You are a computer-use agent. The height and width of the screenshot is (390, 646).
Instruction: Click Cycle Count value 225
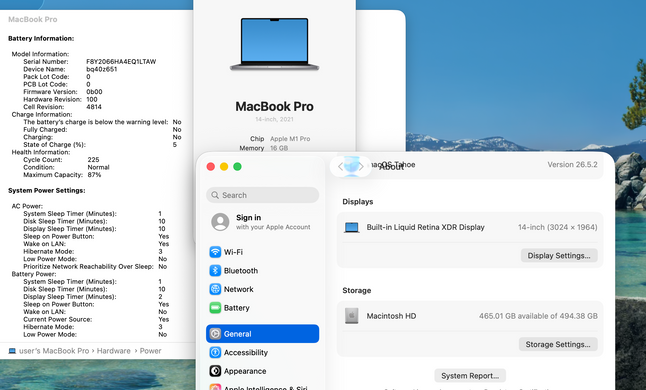[x=94, y=160]
